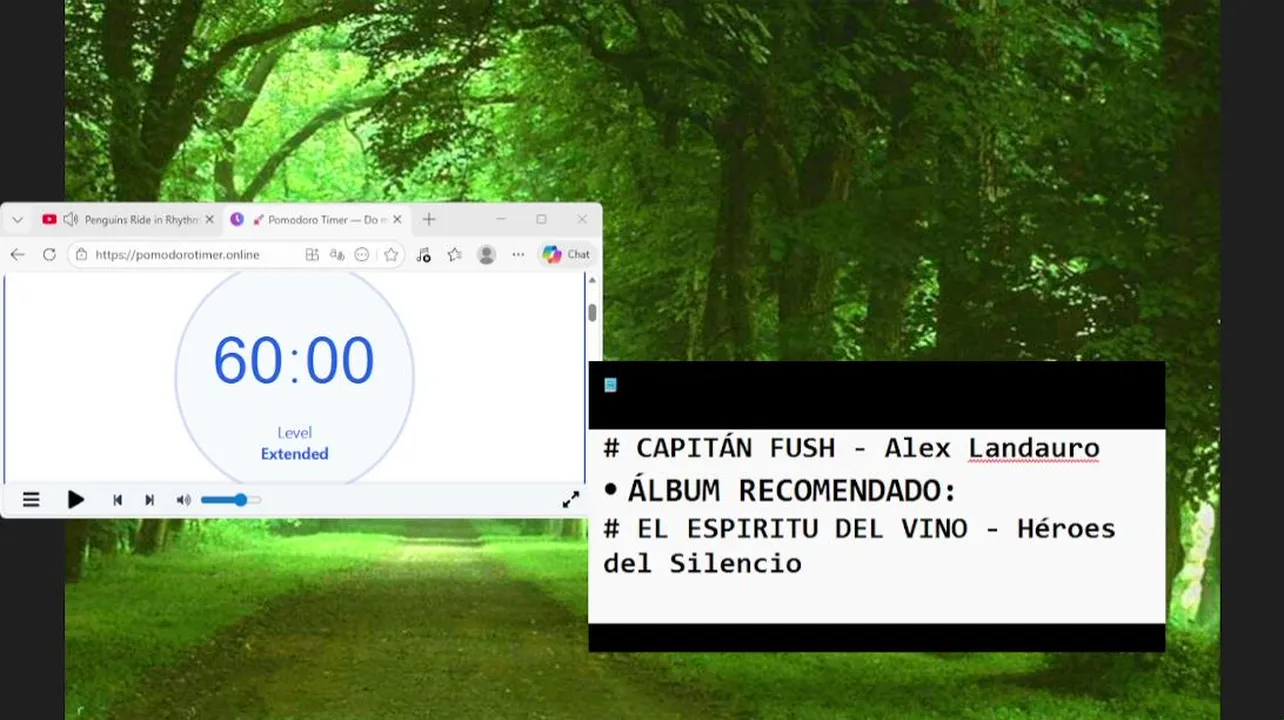Image resolution: width=1284 pixels, height=720 pixels.
Task: Close the Penguins Ride in Rhythm tab
Action: click(209, 220)
